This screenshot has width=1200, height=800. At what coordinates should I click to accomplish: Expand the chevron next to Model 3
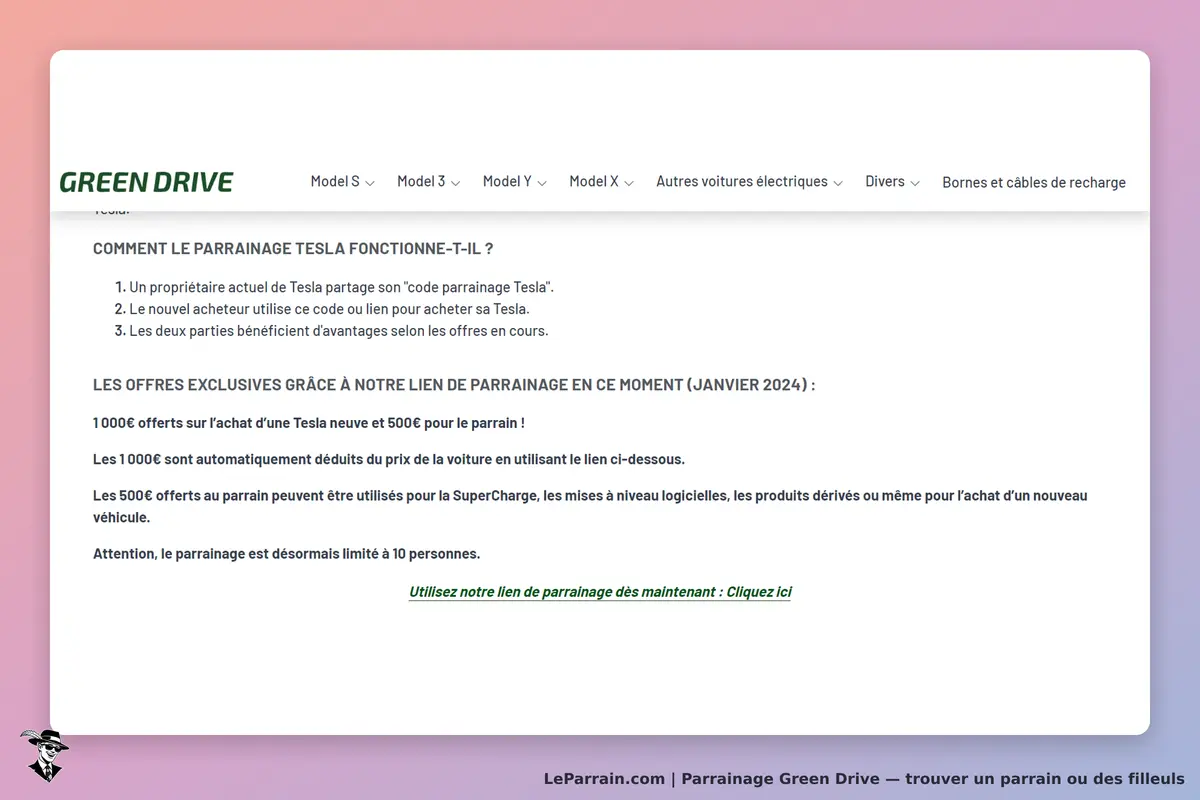coord(455,183)
